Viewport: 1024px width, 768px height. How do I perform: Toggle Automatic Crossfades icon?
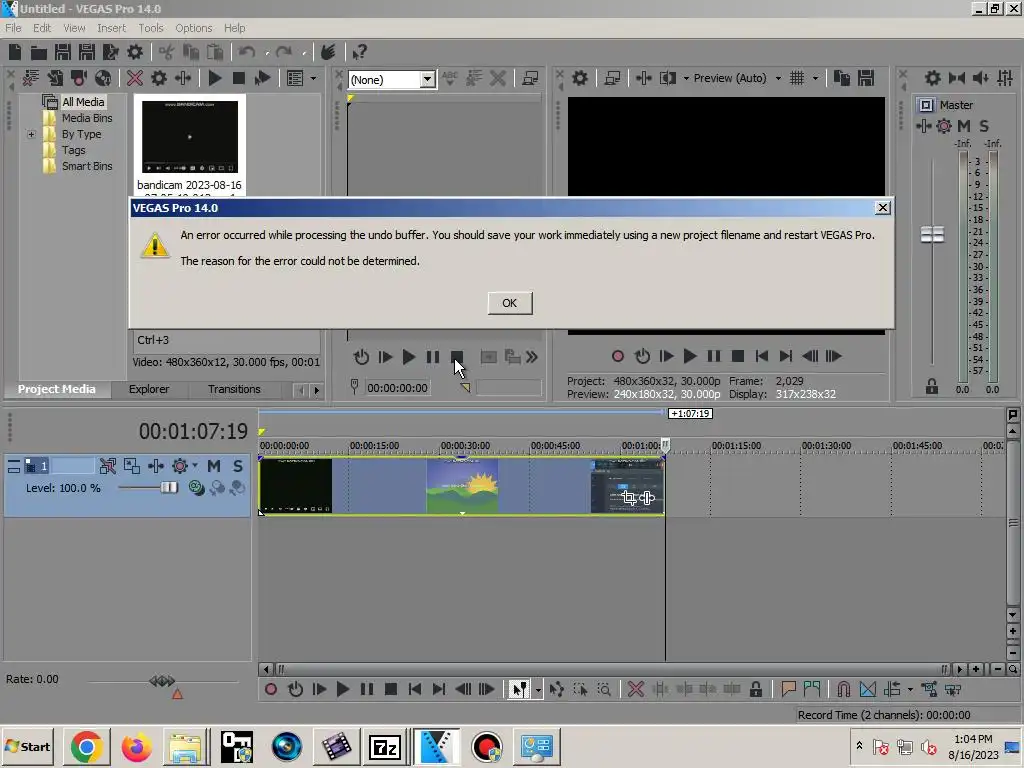[x=867, y=689]
